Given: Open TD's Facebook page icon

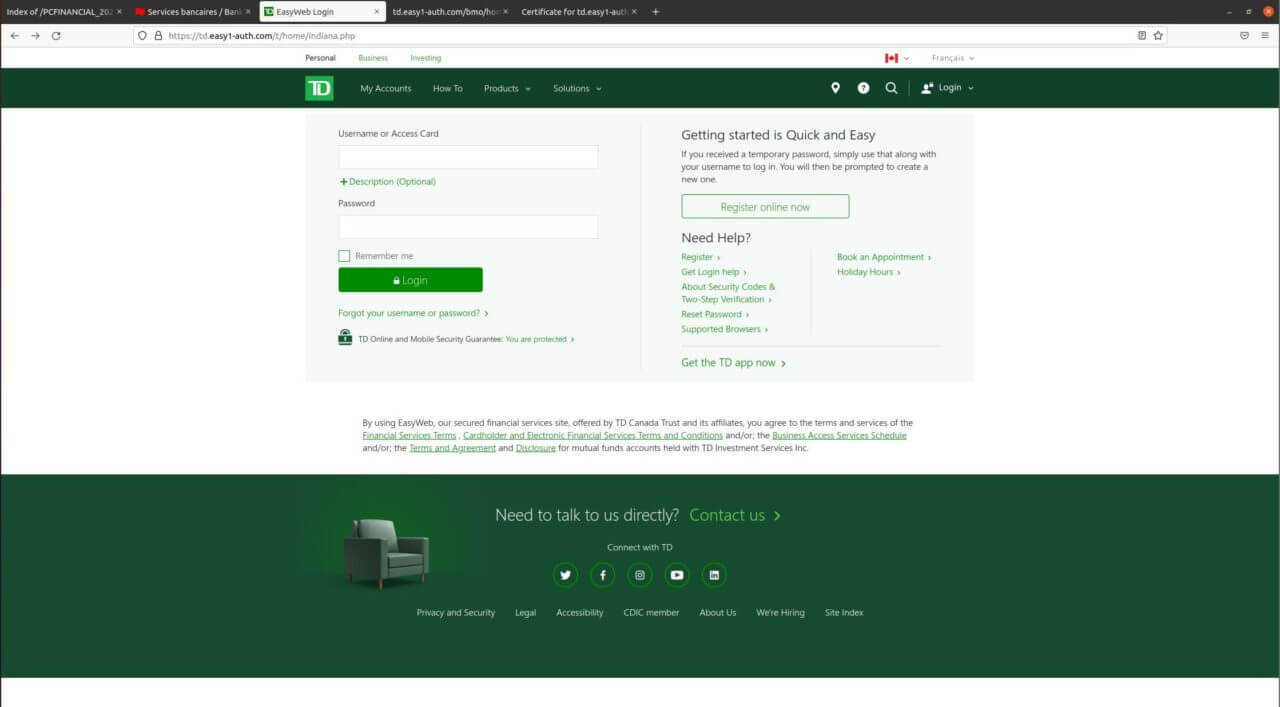Looking at the screenshot, I should click(x=602, y=575).
